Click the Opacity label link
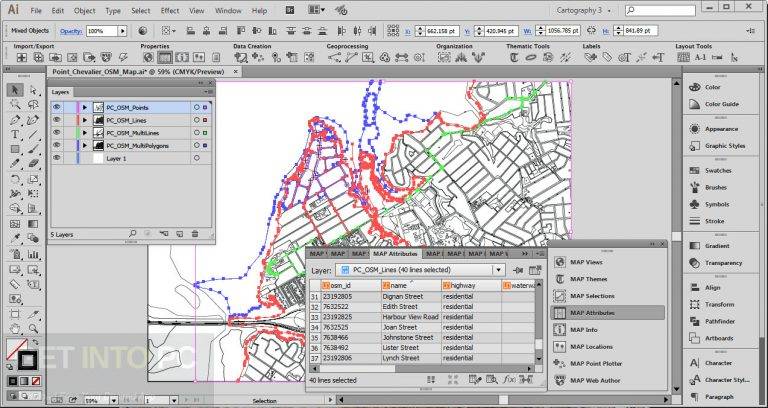The width and height of the screenshot is (768, 408). click(71, 31)
